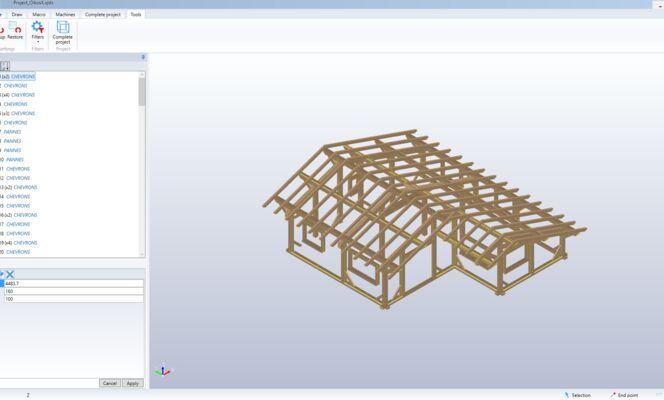Click the Selection mode icon in status bar

[567, 395]
